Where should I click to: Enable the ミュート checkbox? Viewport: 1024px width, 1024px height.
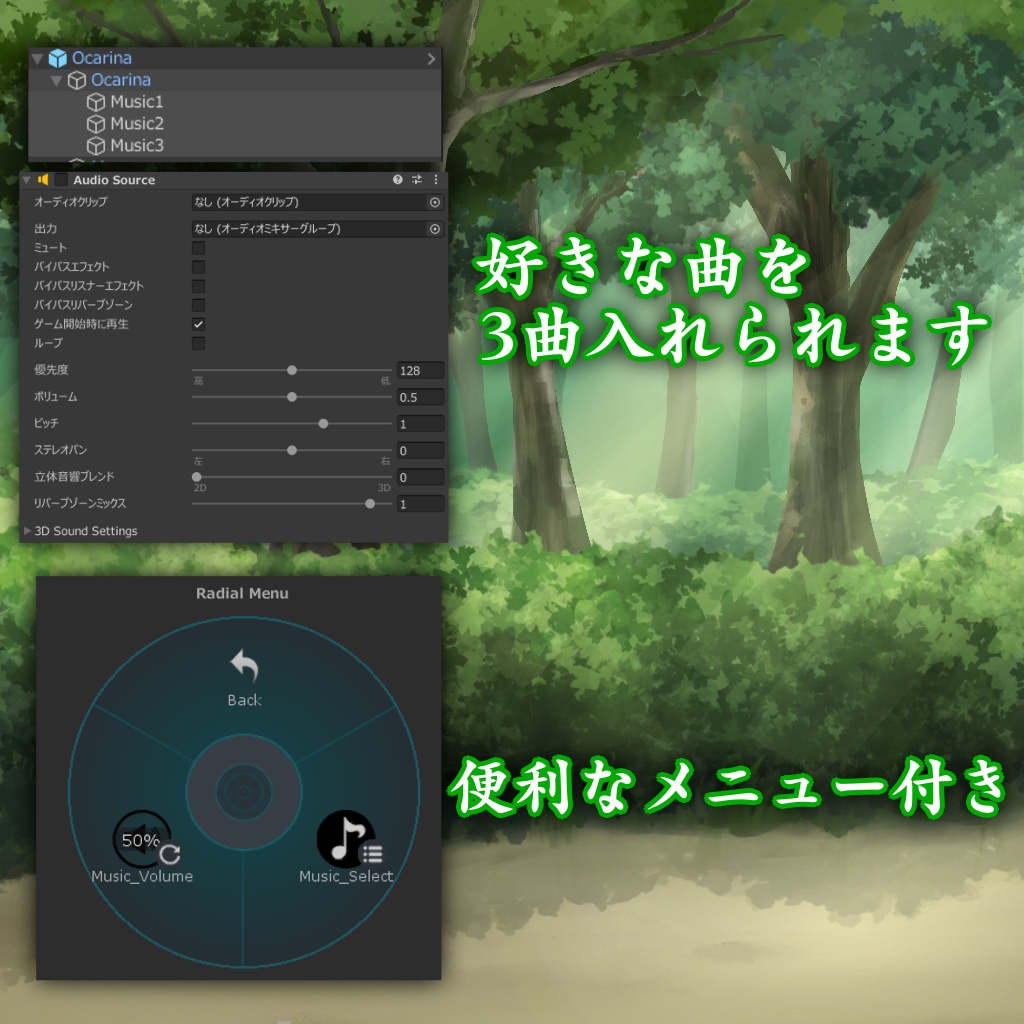[198, 247]
